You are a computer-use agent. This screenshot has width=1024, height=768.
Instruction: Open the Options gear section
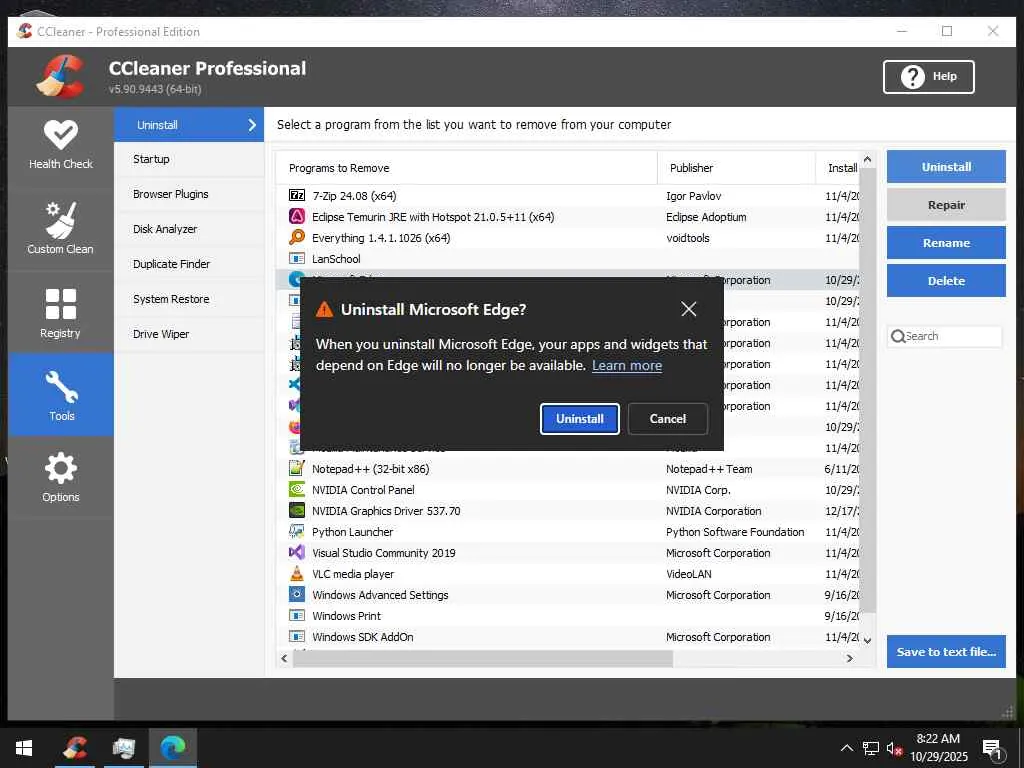point(61,477)
